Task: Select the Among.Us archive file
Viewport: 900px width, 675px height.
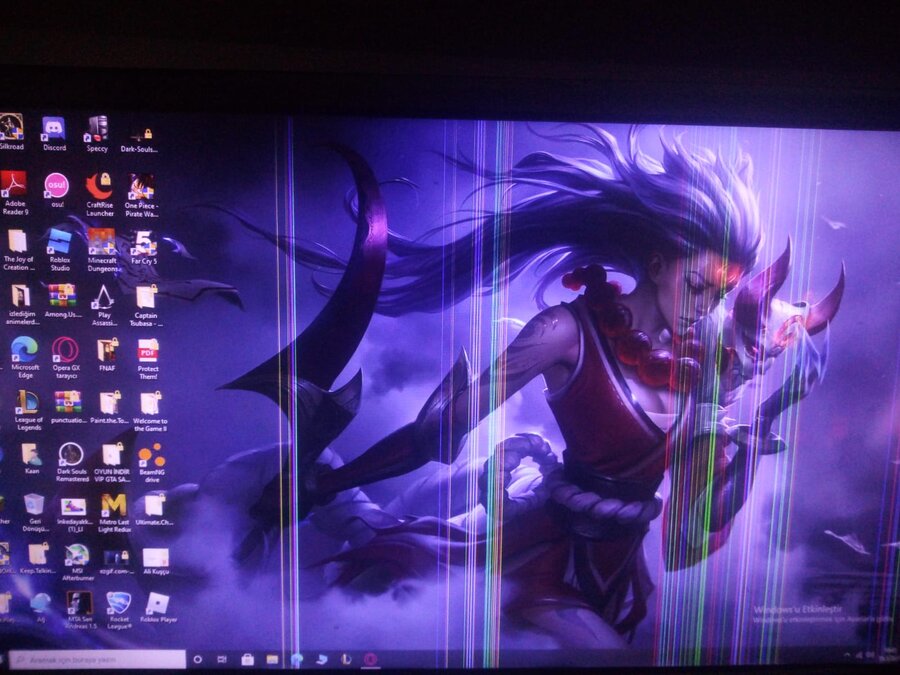Action: click(63, 301)
